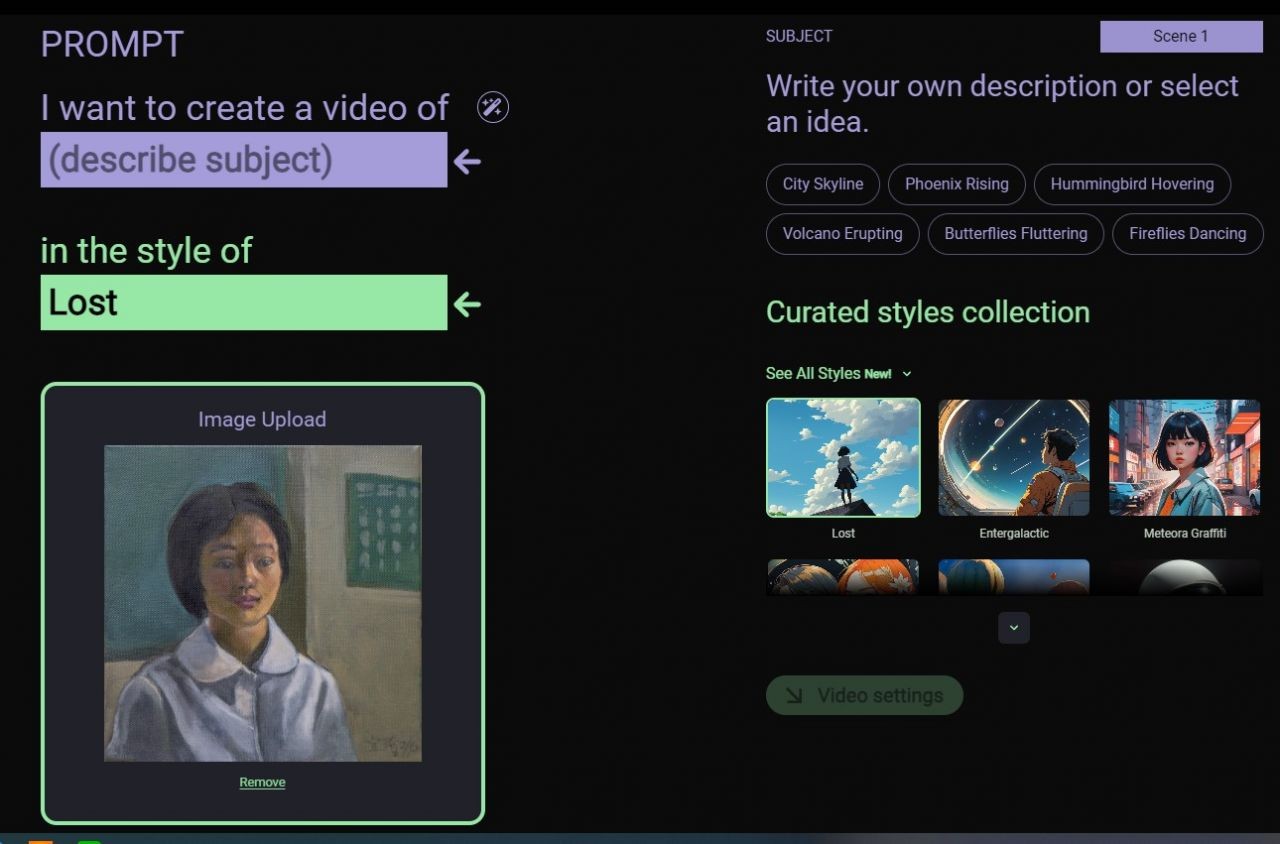Choose the Volcano Erupting idea
Screen dimensions: 1280x844
(842, 234)
